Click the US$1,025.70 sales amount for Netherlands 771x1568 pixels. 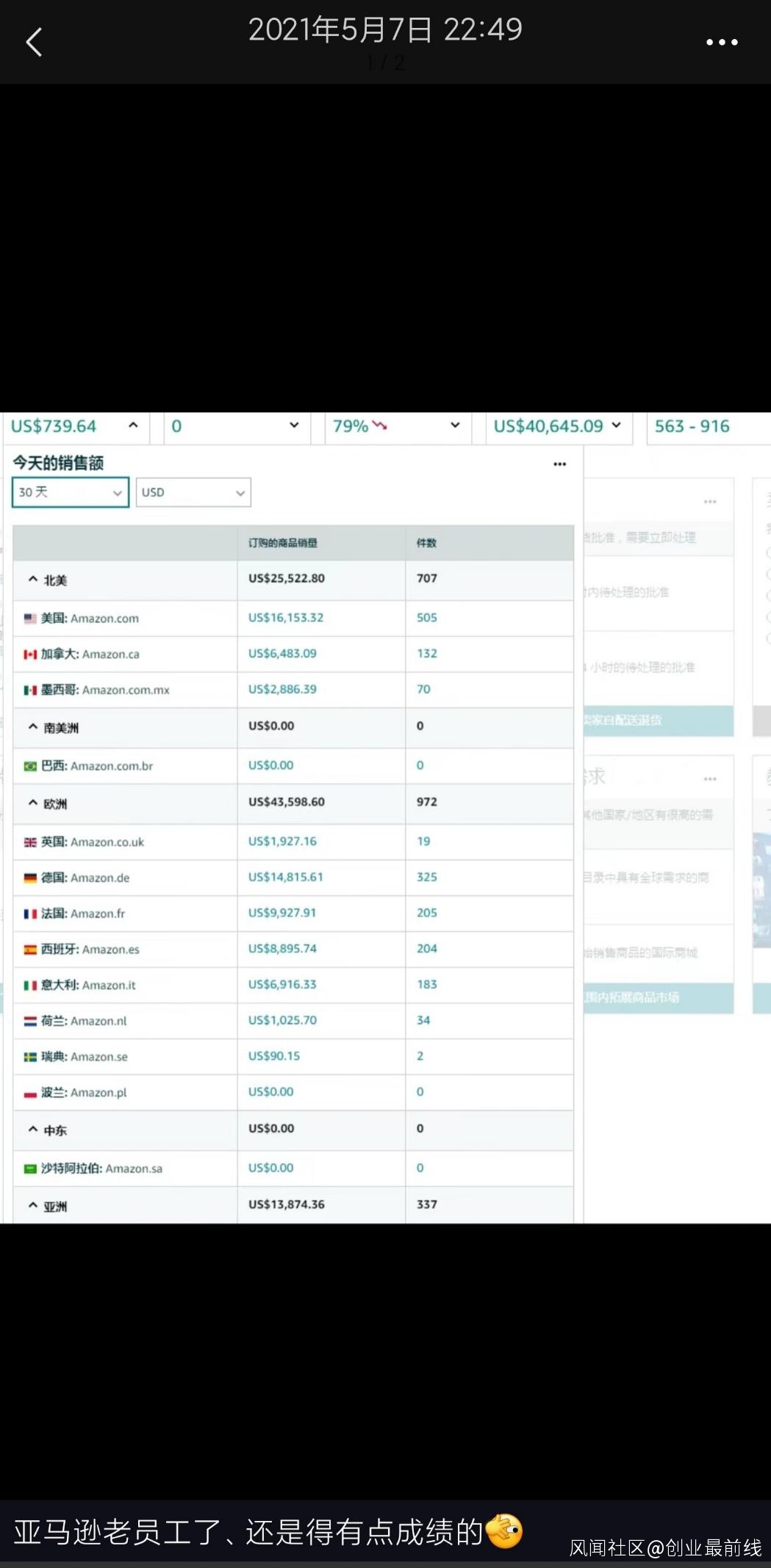pos(282,1021)
